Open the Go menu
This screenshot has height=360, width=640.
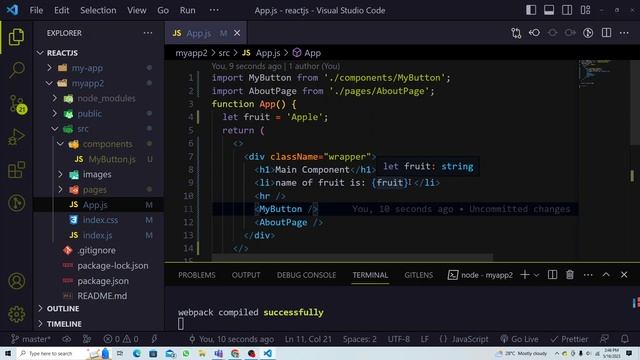[x=163, y=10]
